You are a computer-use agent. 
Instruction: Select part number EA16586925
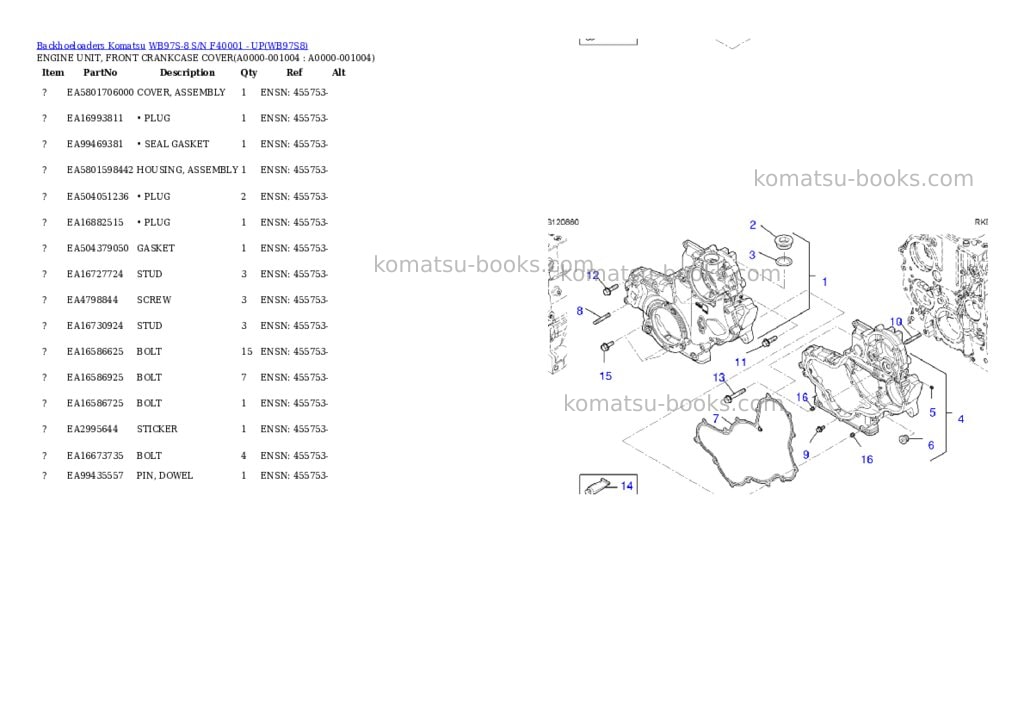point(95,378)
